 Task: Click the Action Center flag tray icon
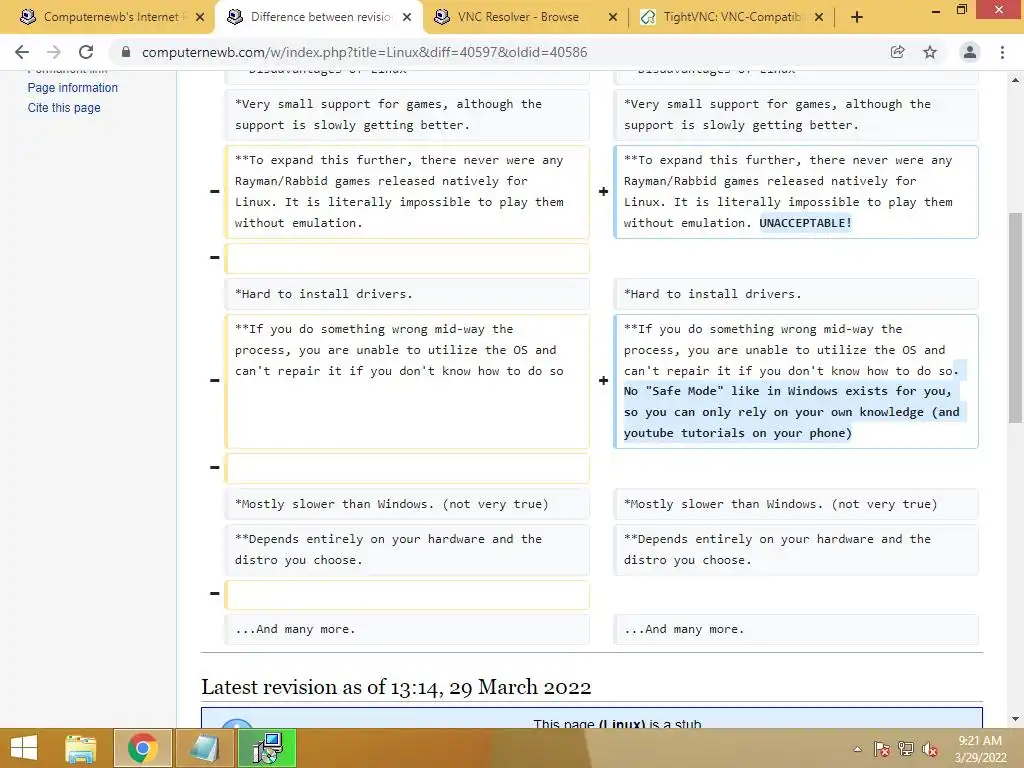(882, 749)
